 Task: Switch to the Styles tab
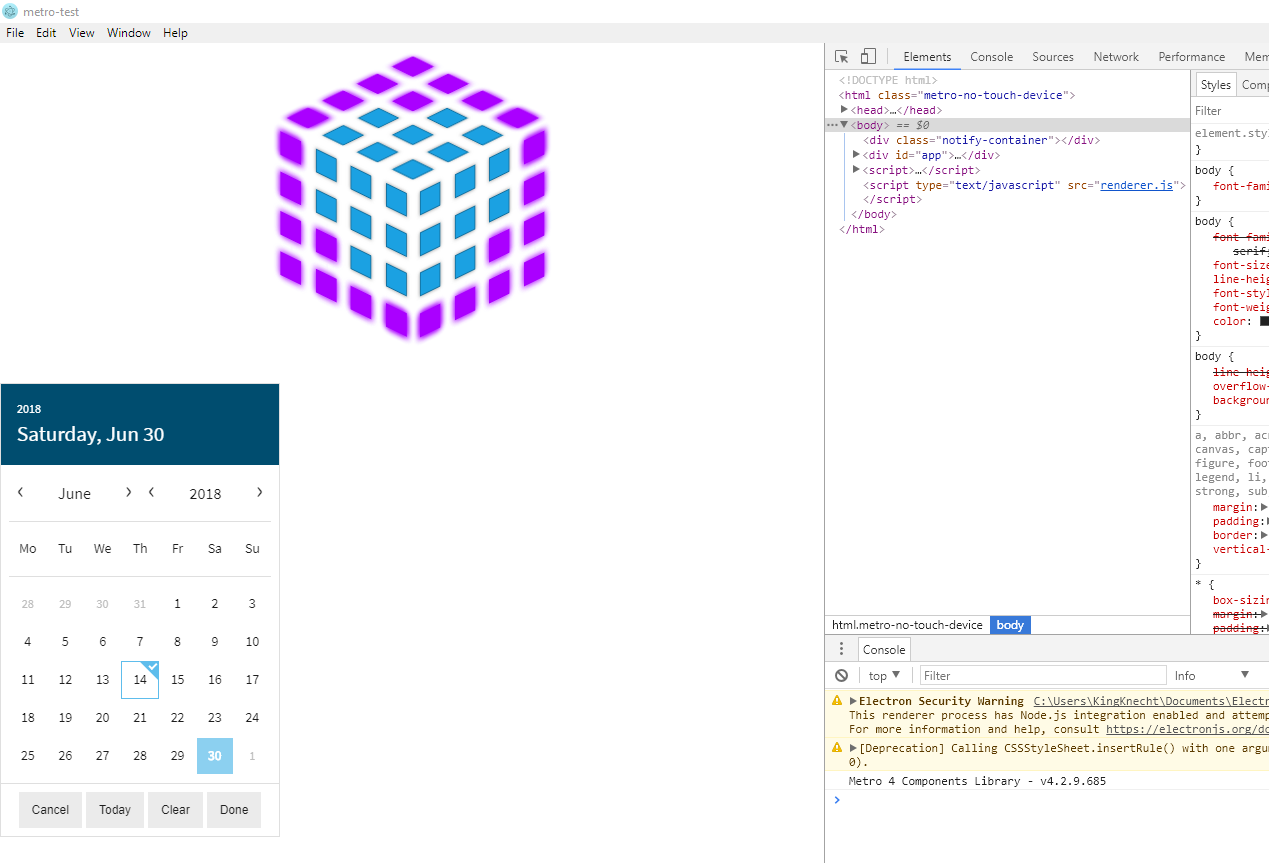(1215, 84)
